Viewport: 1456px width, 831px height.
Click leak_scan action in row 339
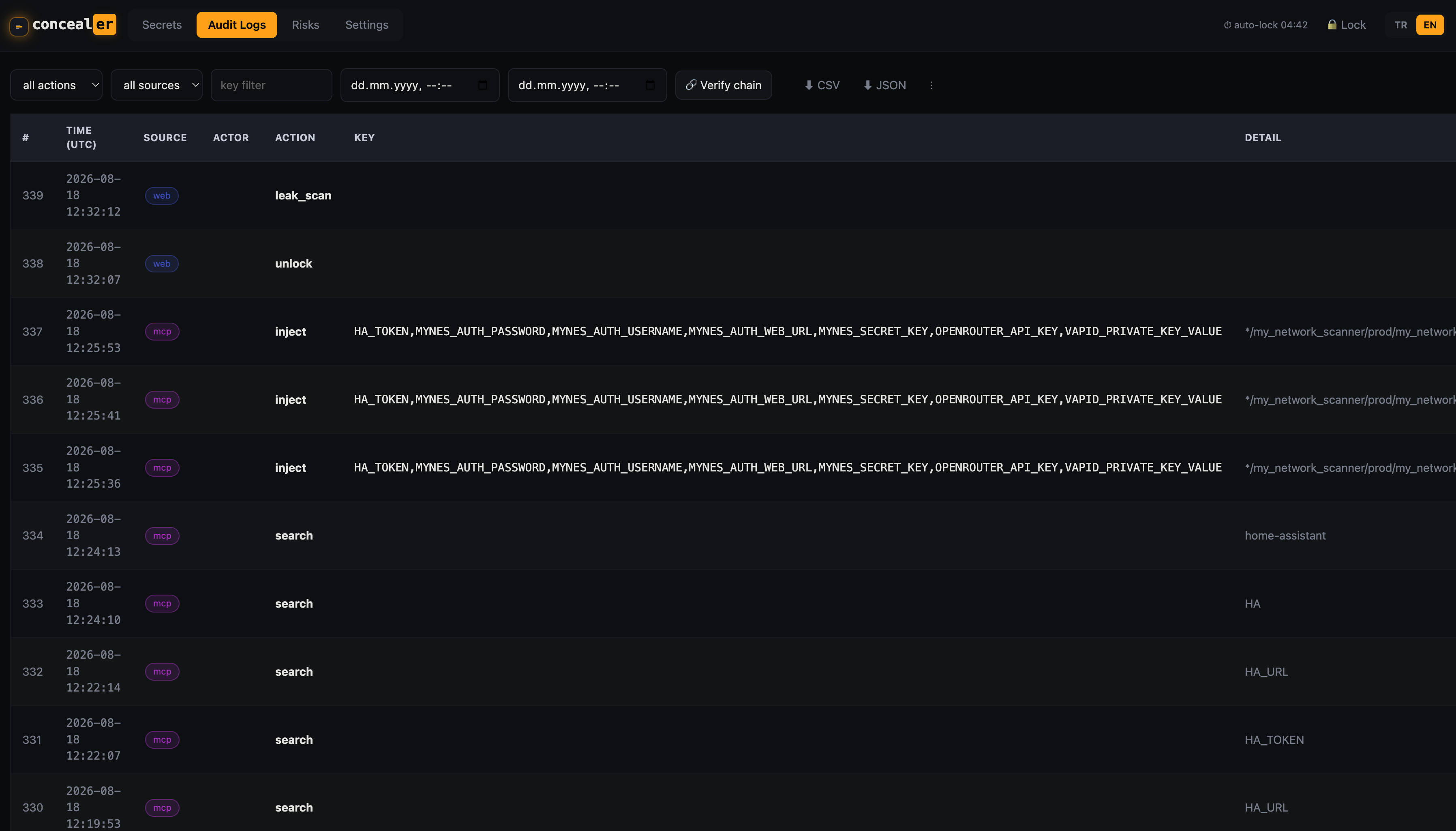coord(303,195)
